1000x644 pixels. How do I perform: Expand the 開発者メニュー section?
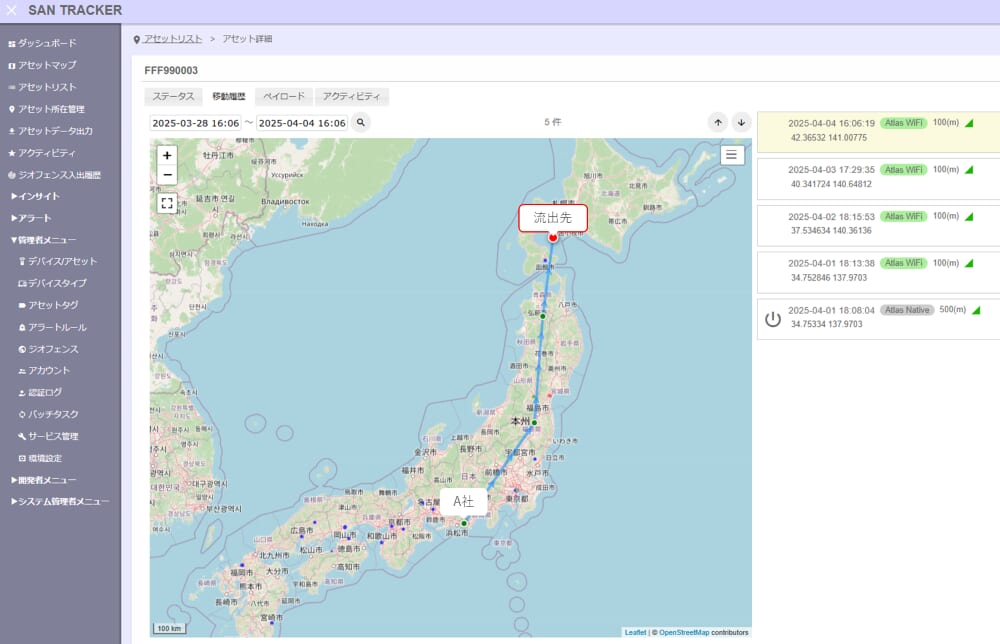tap(42, 480)
